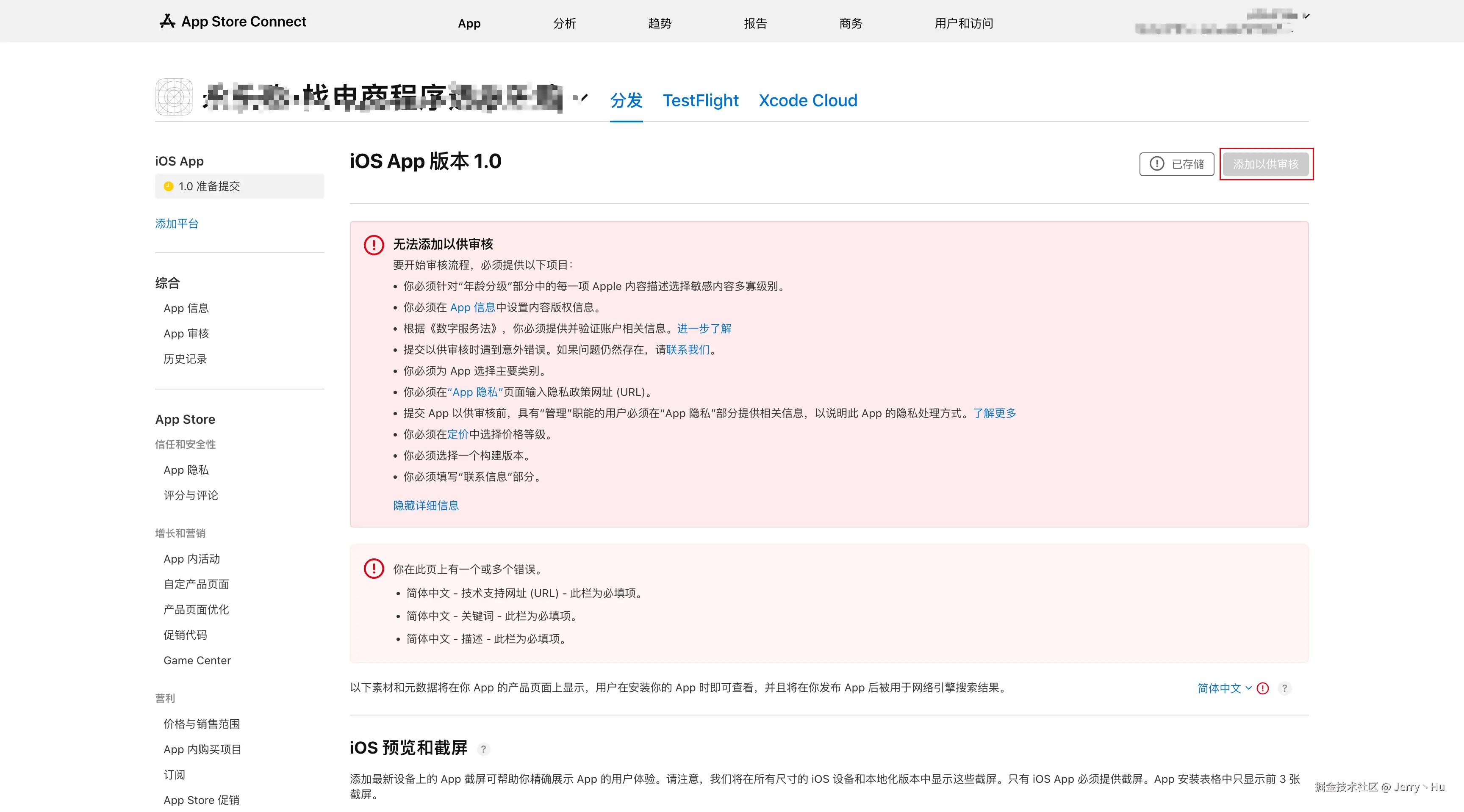Open the 分析 menu in the top navigation

click(564, 23)
